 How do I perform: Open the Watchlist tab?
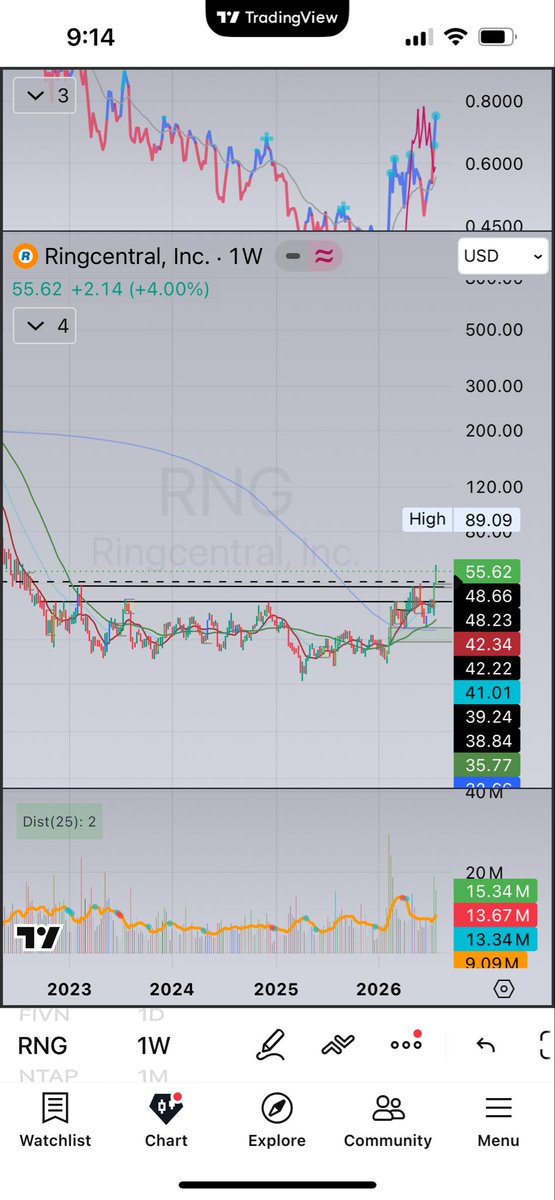[55, 1119]
